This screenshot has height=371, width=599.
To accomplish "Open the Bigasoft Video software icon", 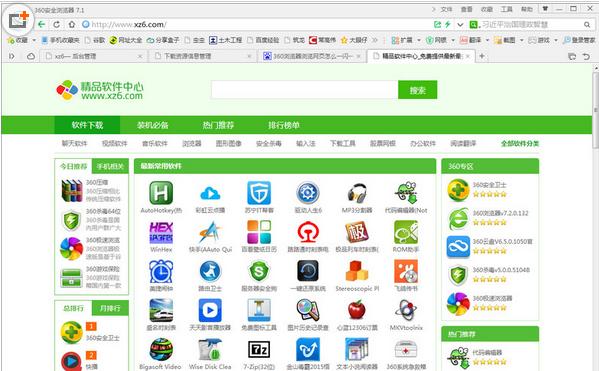I will [161, 350].
